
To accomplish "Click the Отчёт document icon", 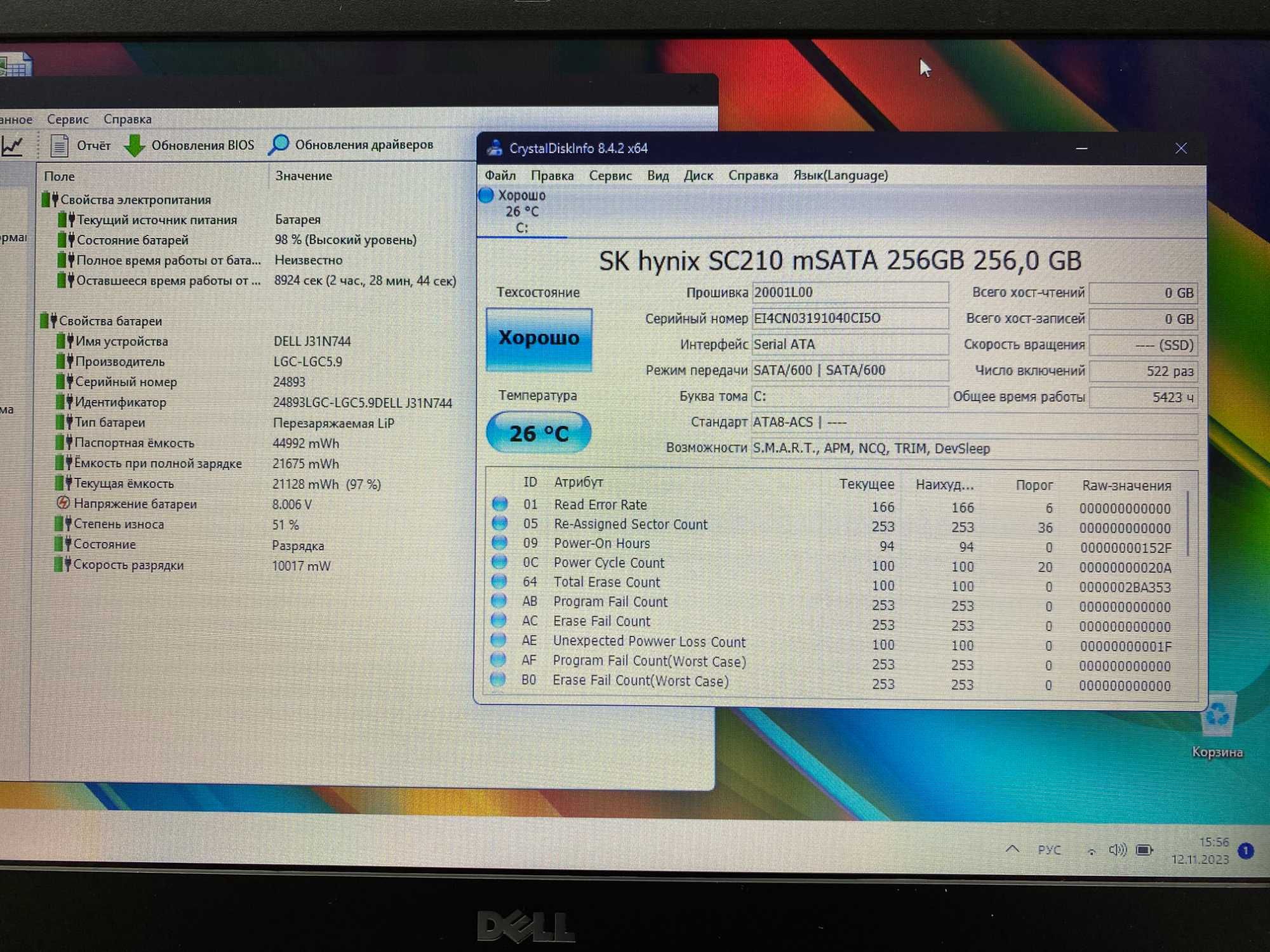I will click(x=59, y=146).
